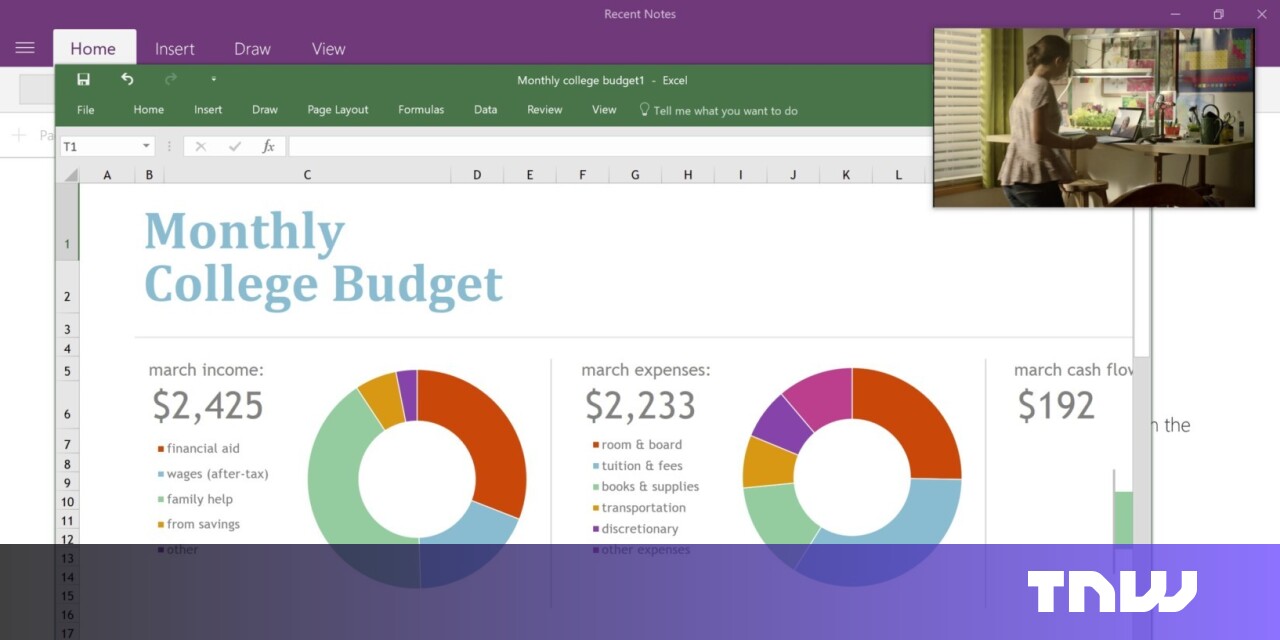
Task: Open the OneNote Insert tab
Action: click(x=175, y=49)
